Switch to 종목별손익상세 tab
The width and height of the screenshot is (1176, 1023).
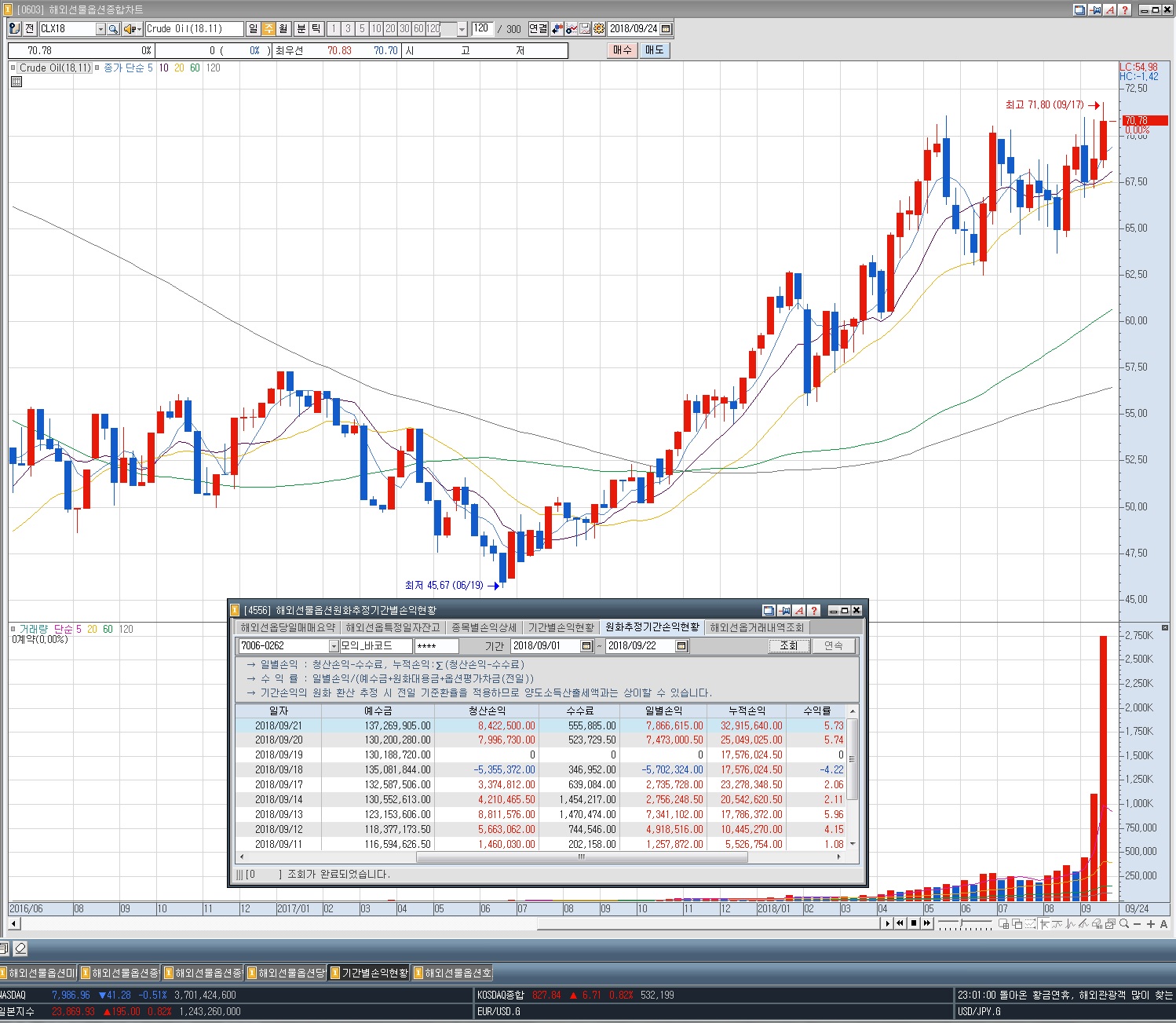[x=484, y=627]
